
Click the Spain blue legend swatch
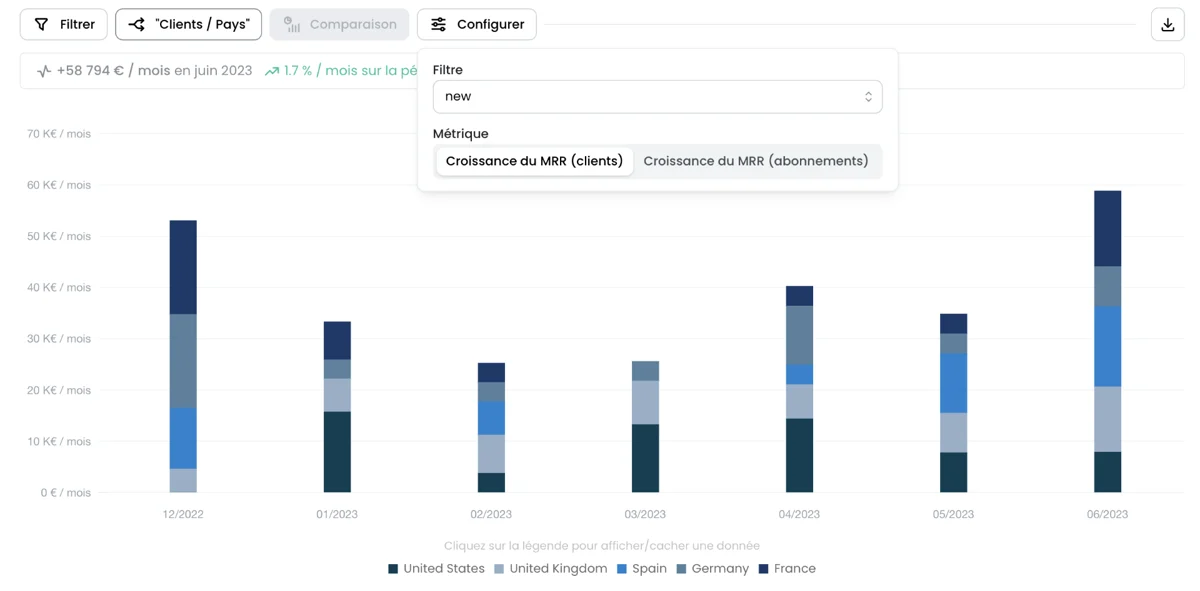tap(622, 568)
